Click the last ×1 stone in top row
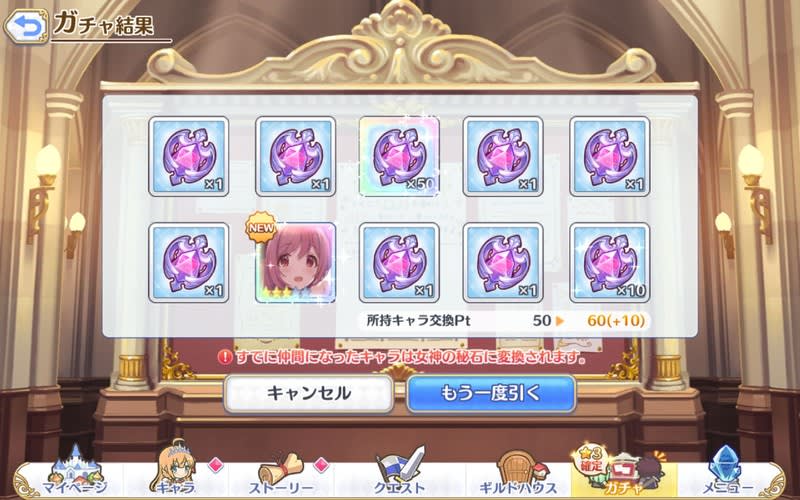Viewport: 800px width, 500px height. click(610, 157)
